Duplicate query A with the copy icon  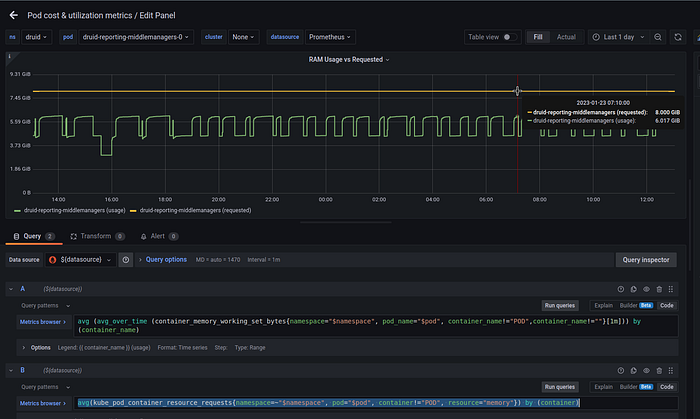633,289
